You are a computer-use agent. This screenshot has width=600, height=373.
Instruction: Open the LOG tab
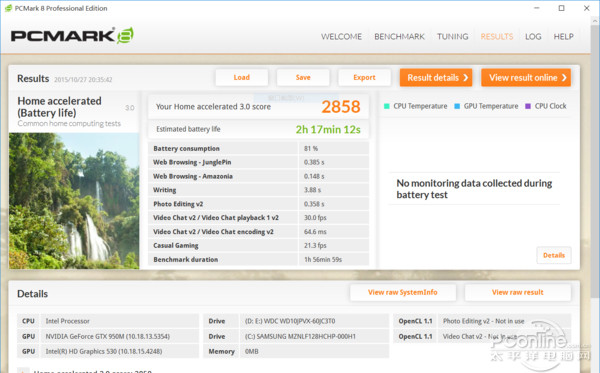pyautogui.click(x=533, y=37)
